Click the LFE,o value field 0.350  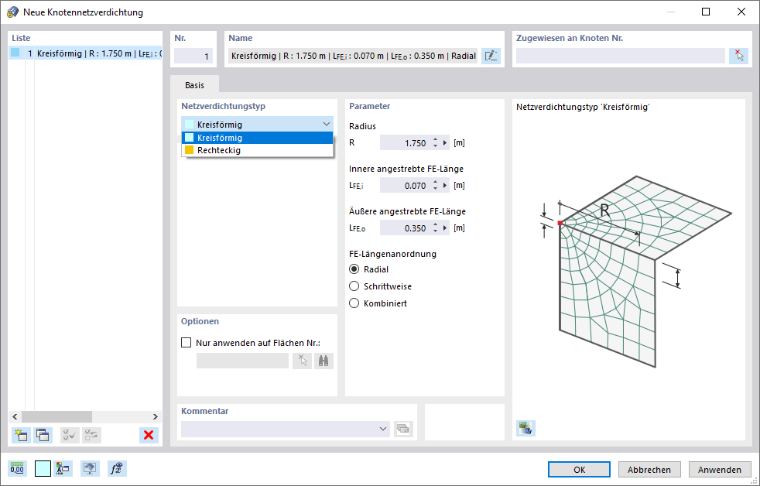(405, 228)
